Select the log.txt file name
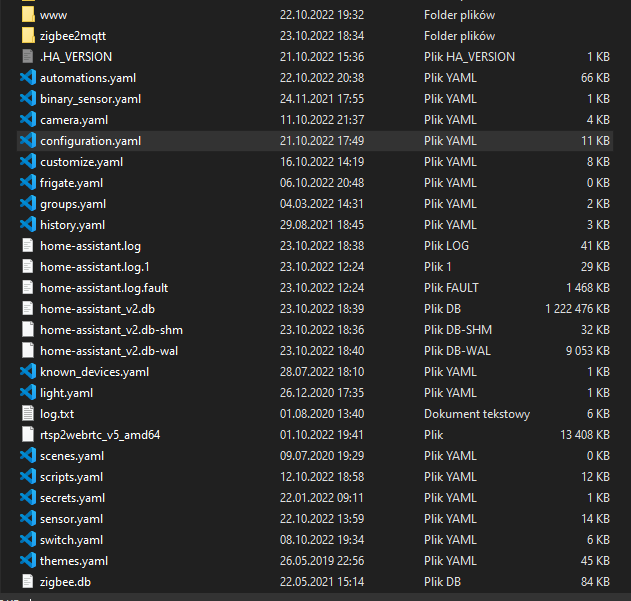The image size is (631, 601). point(57,414)
